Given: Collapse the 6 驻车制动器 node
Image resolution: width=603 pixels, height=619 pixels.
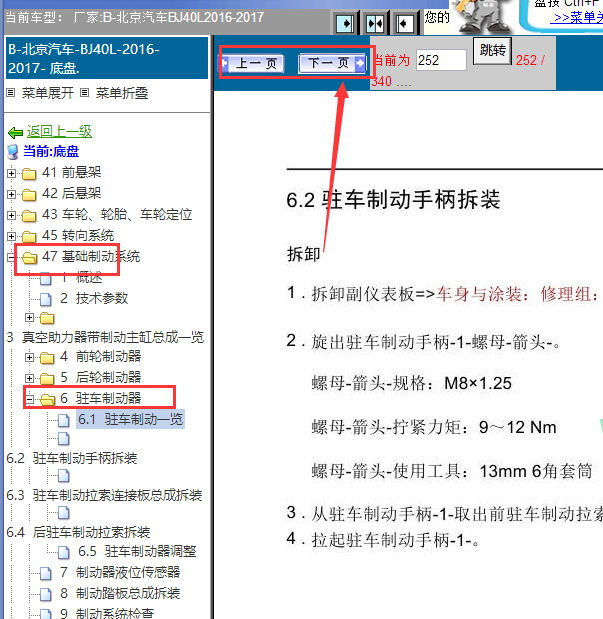Looking at the screenshot, I should click(29, 400).
